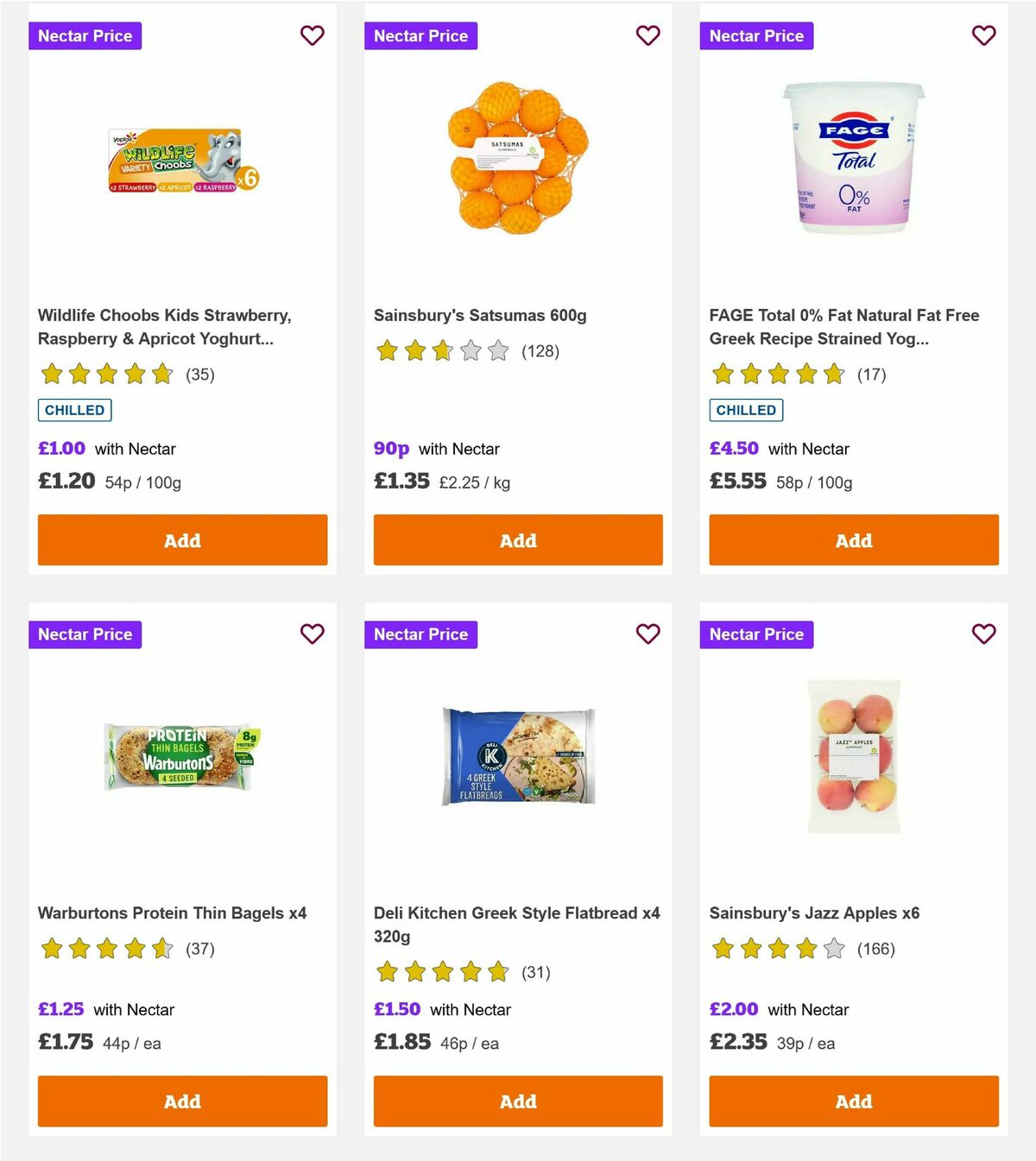
Task: Favourite the Wildlife Choobs yoghurt product
Action: click(313, 35)
